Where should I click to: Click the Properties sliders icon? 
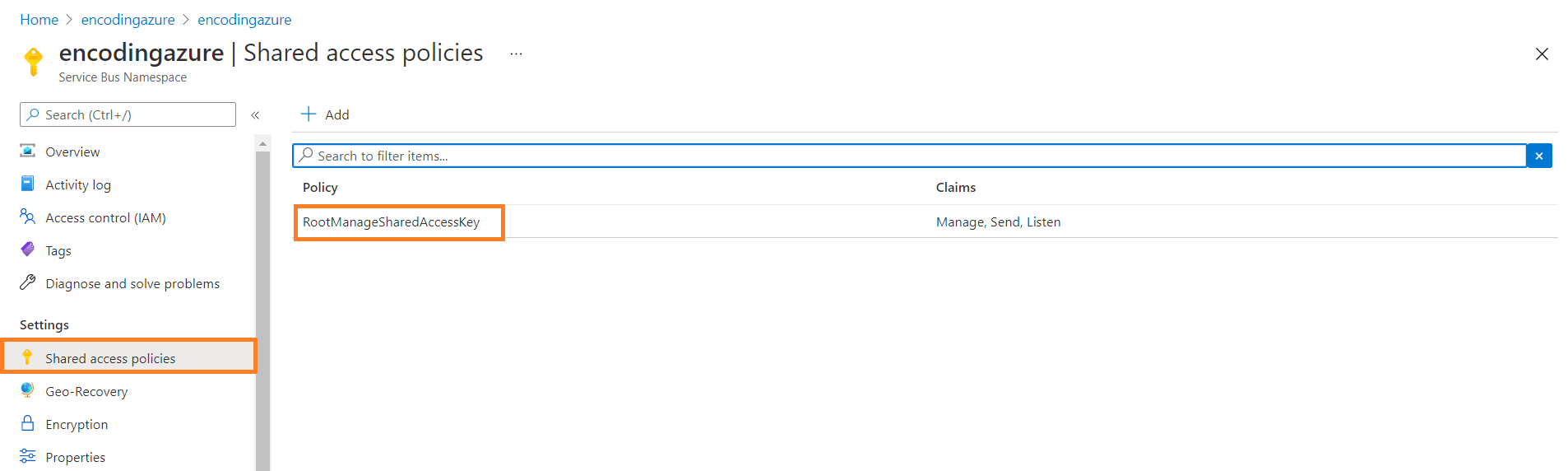coord(28,456)
